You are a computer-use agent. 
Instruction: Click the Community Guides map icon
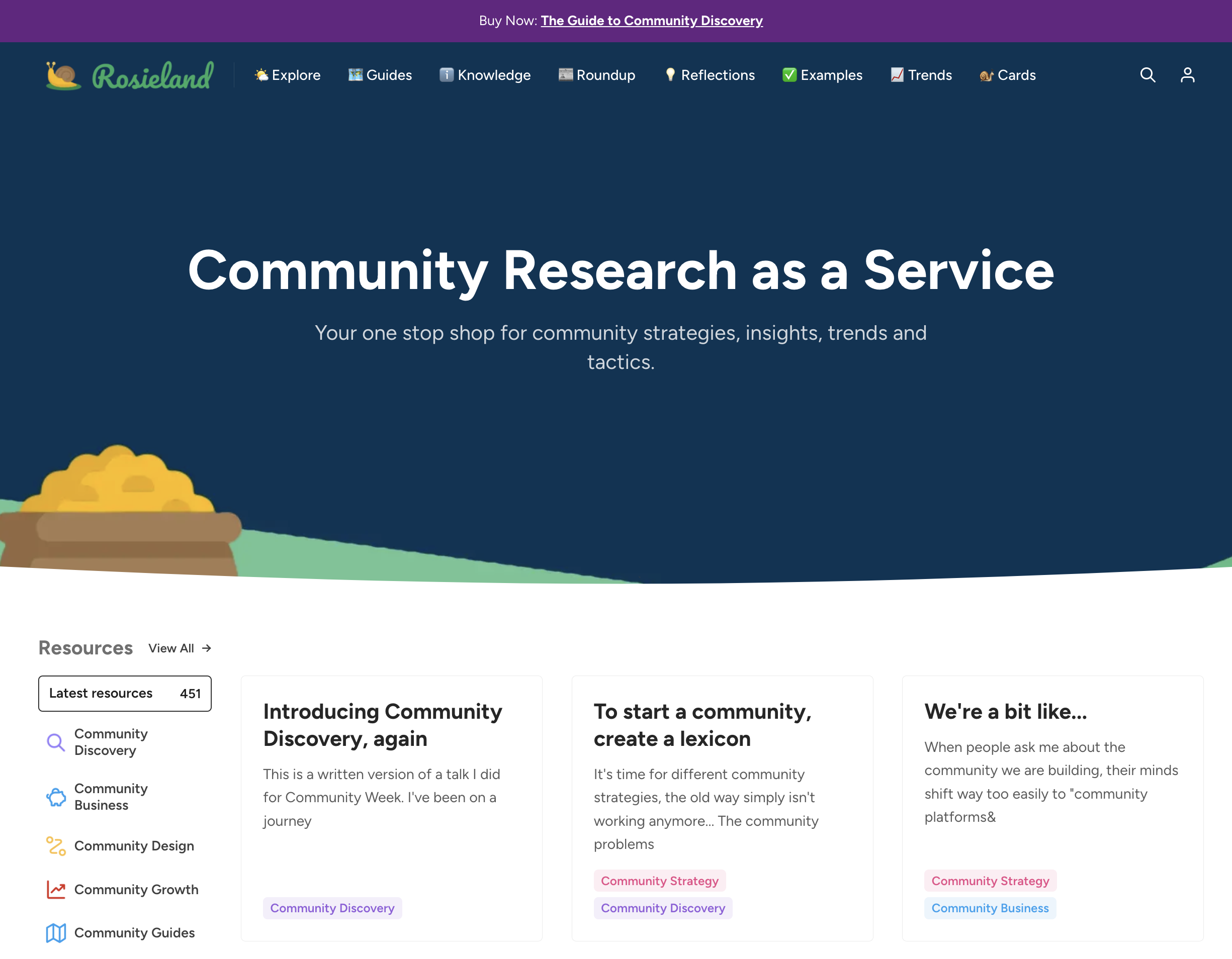click(55, 932)
